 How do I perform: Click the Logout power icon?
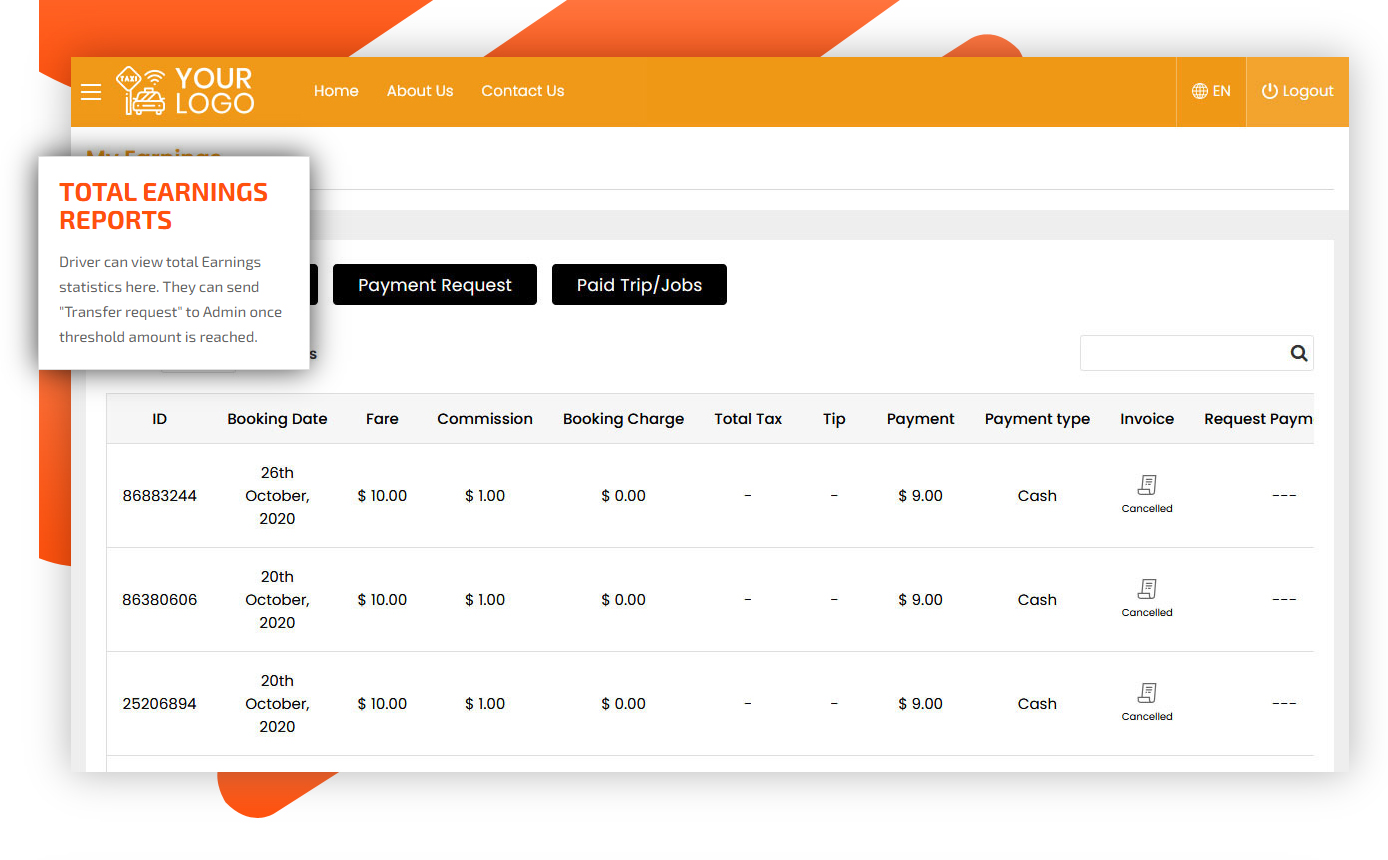[1270, 91]
